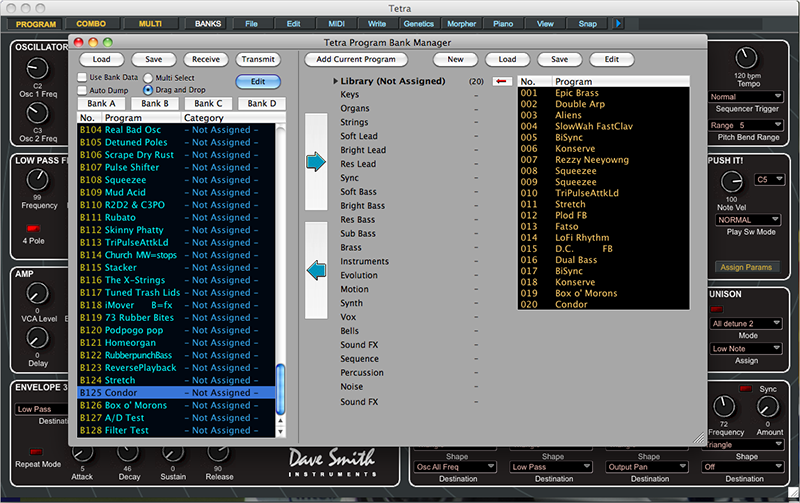Click the blue toolbar overflow arrow after Snap

(617, 23)
